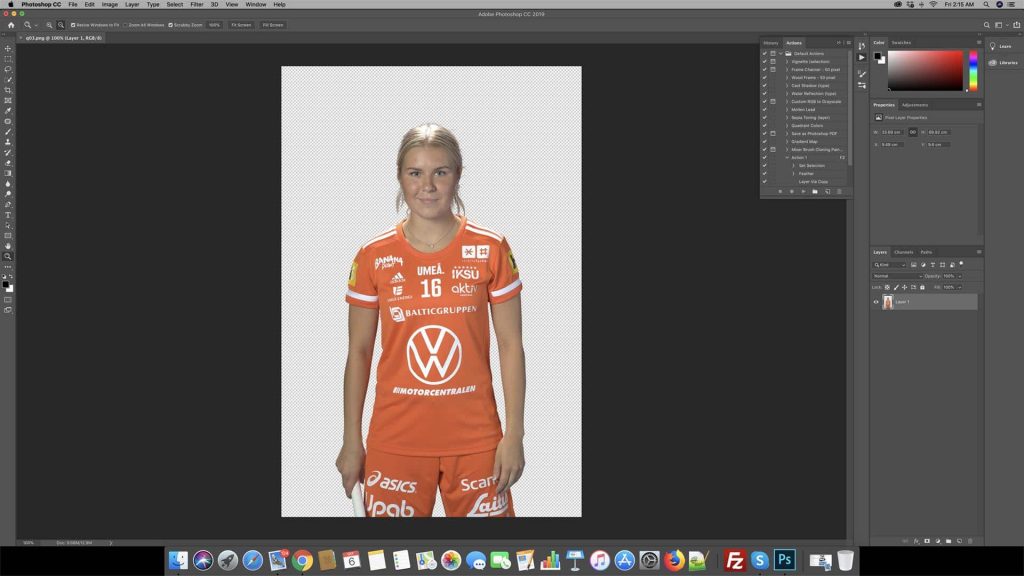Screen dimensions: 1024x576
Task: Open the Image menu
Action: [x=109, y=5]
